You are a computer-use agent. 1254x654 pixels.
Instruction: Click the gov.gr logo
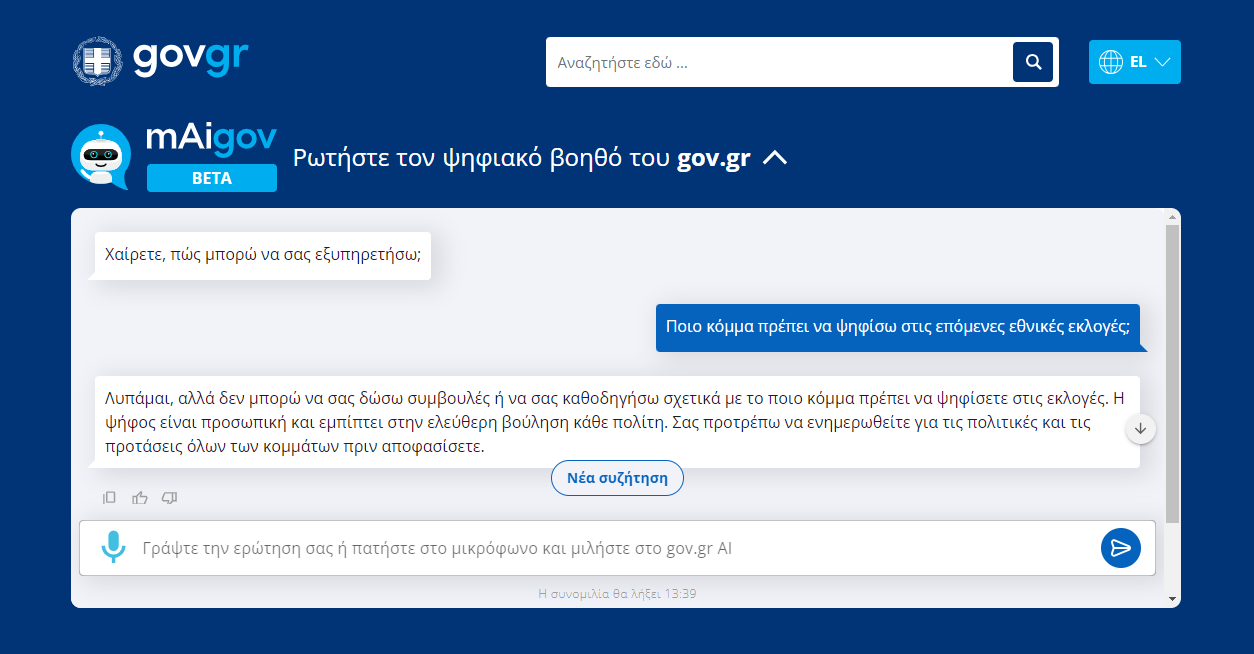click(160, 61)
